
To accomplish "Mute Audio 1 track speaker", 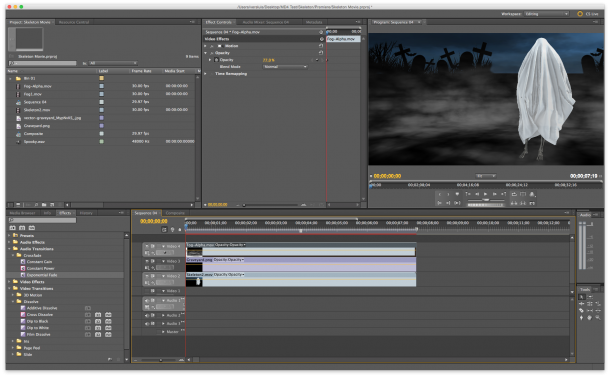I will pos(147,300).
